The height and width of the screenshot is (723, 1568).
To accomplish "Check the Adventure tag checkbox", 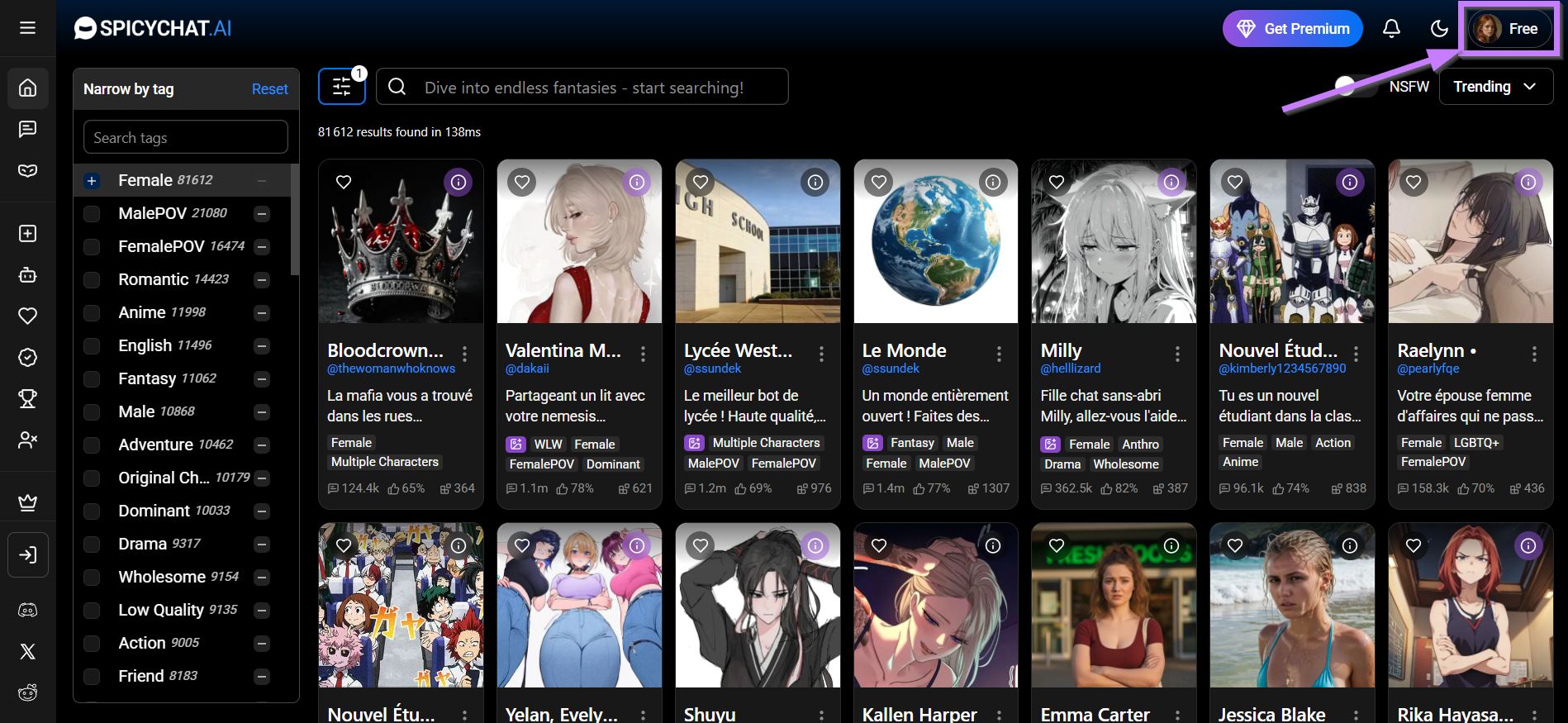I will pyautogui.click(x=92, y=445).
